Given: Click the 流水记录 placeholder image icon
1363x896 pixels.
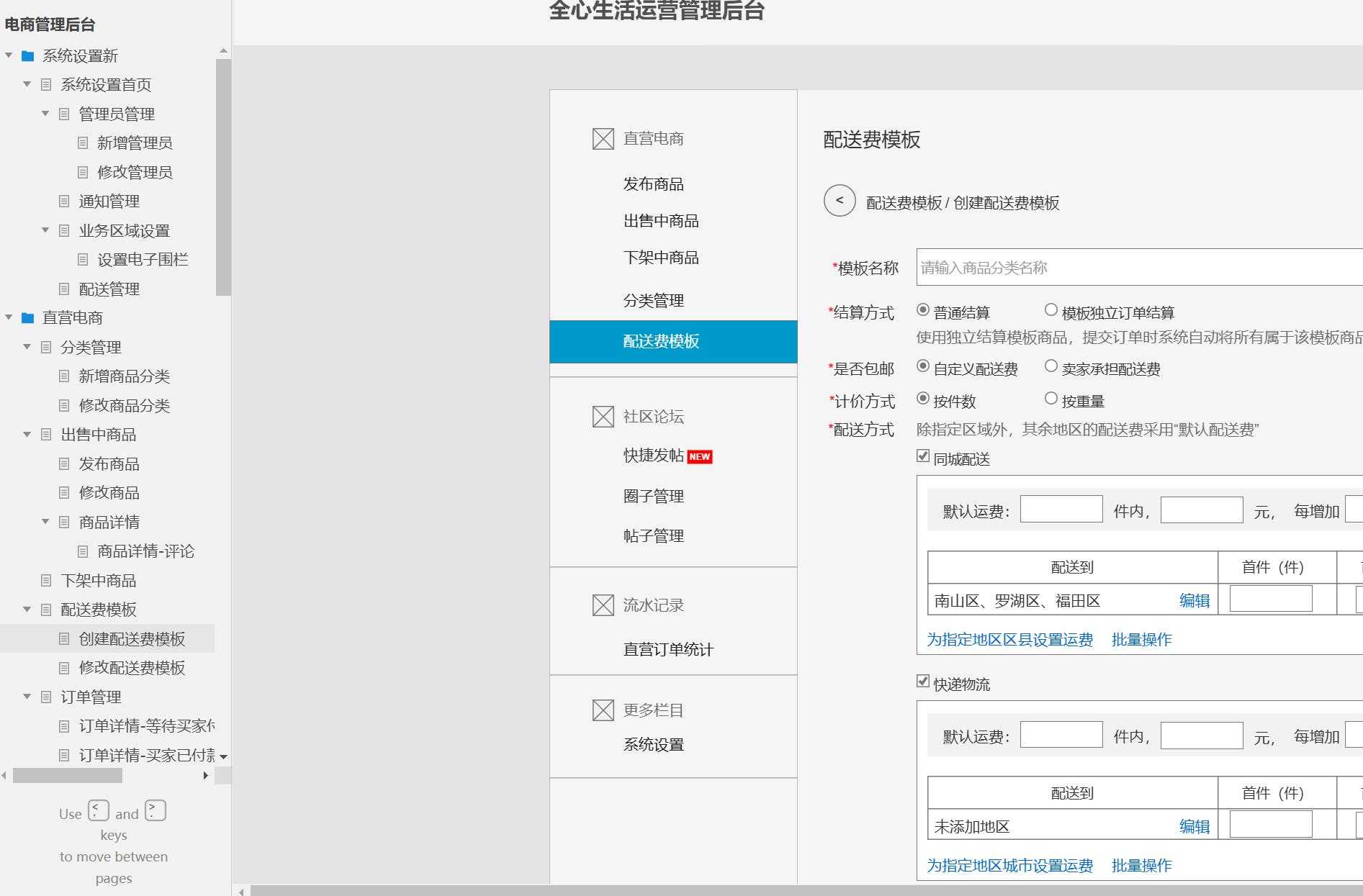Looking at the screenshot, I should [602, 605].
